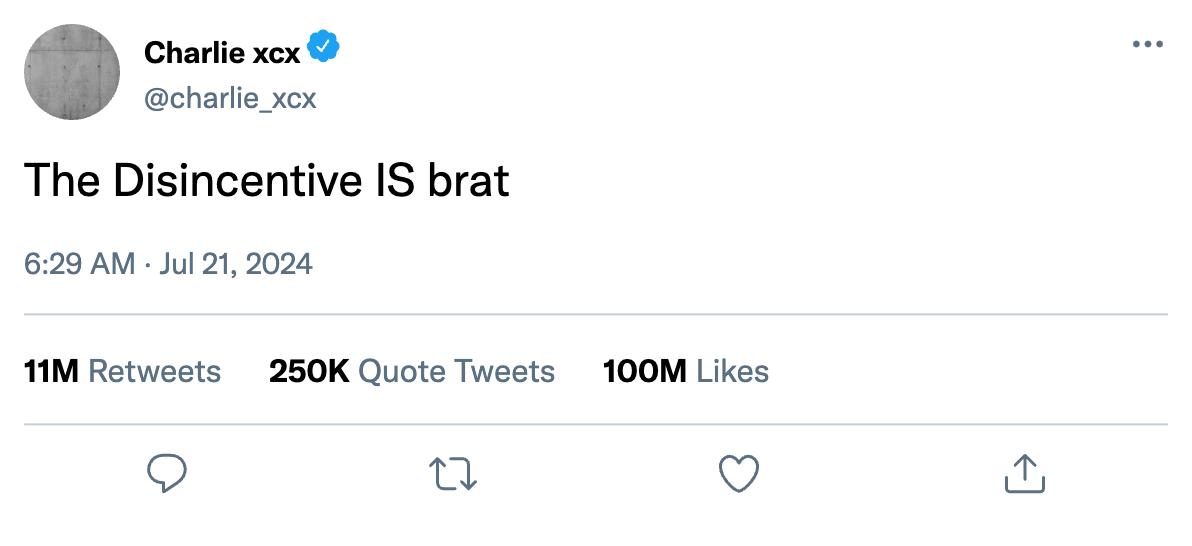Click the "Quote Tweets" label text
The height and width of the screenshot is (546, 1192).
click(456, 372)
